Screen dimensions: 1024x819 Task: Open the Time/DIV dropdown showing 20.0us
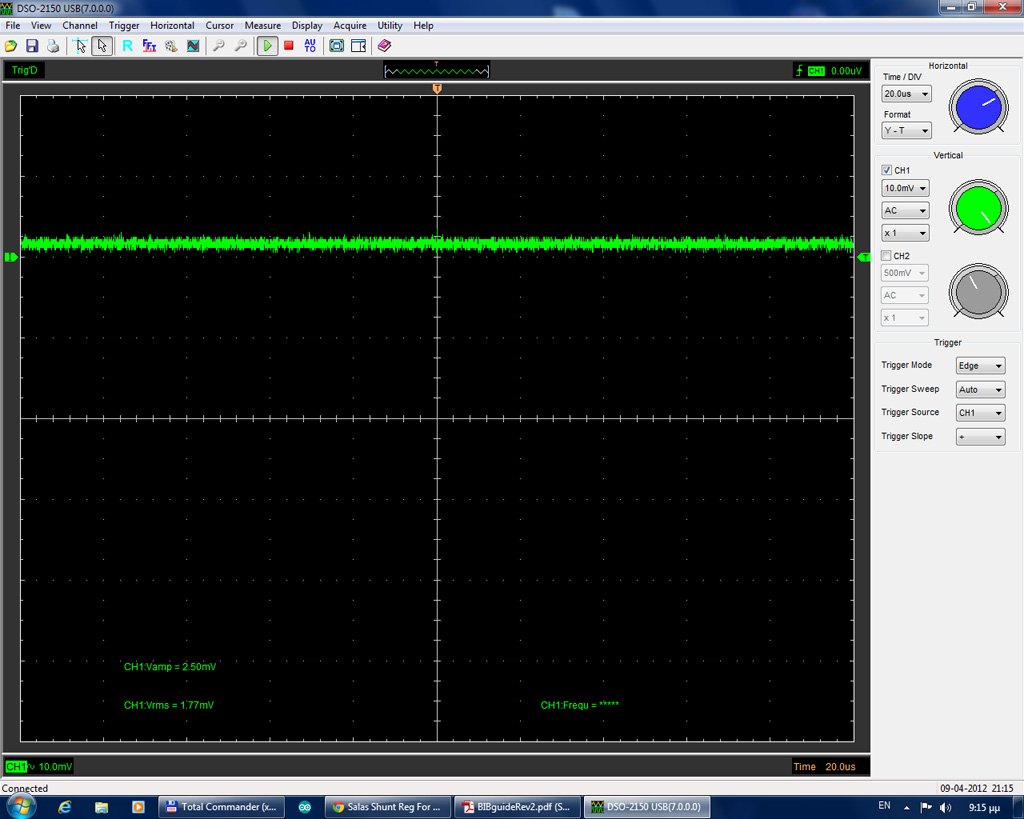pos(905,93)
